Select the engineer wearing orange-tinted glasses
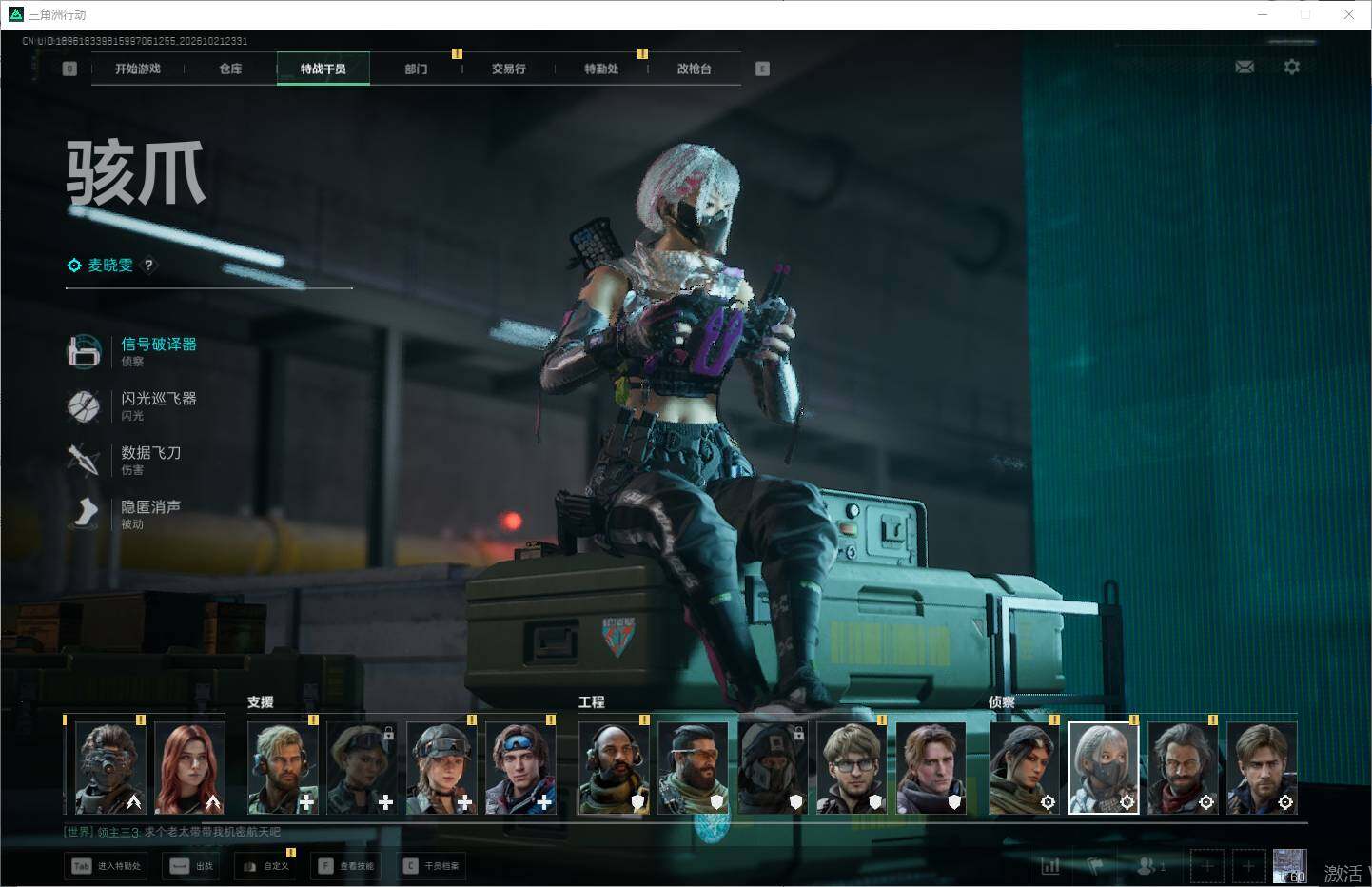Viewport: 1372px width, 887px height. click(693, 768)
